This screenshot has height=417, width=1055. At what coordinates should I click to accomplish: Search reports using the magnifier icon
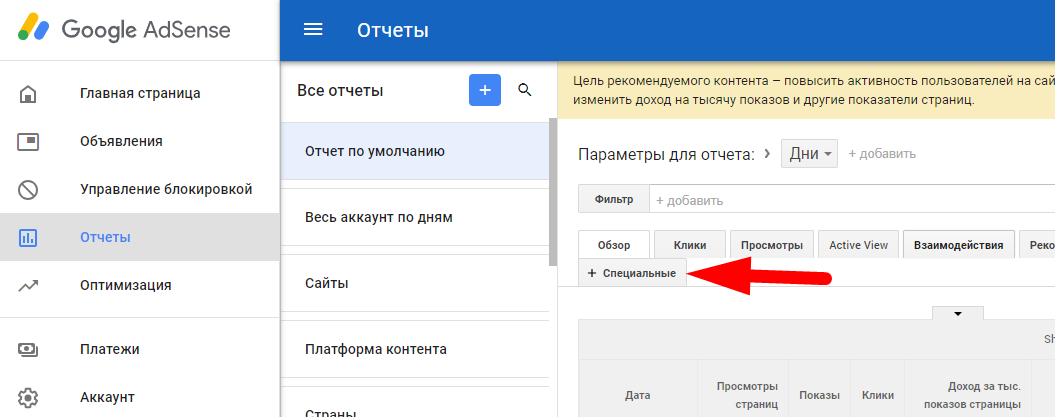point(525,90)
